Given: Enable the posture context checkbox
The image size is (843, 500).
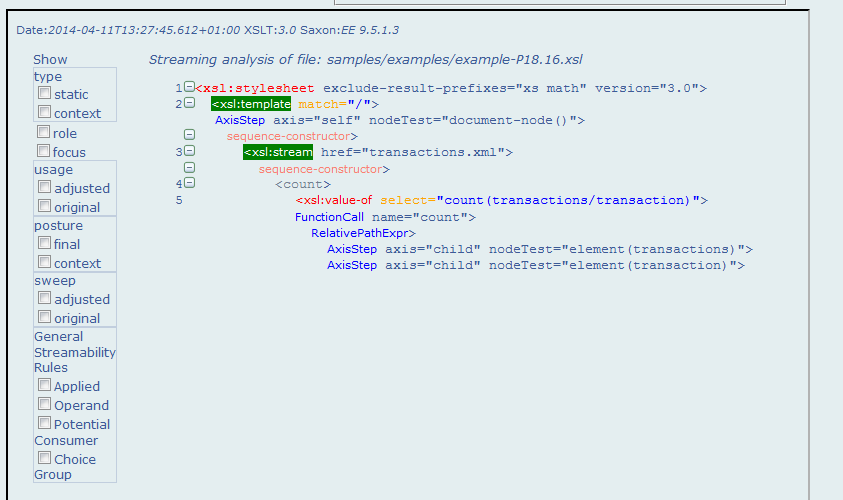Looking at the screenshot, I should coord(45,262).
